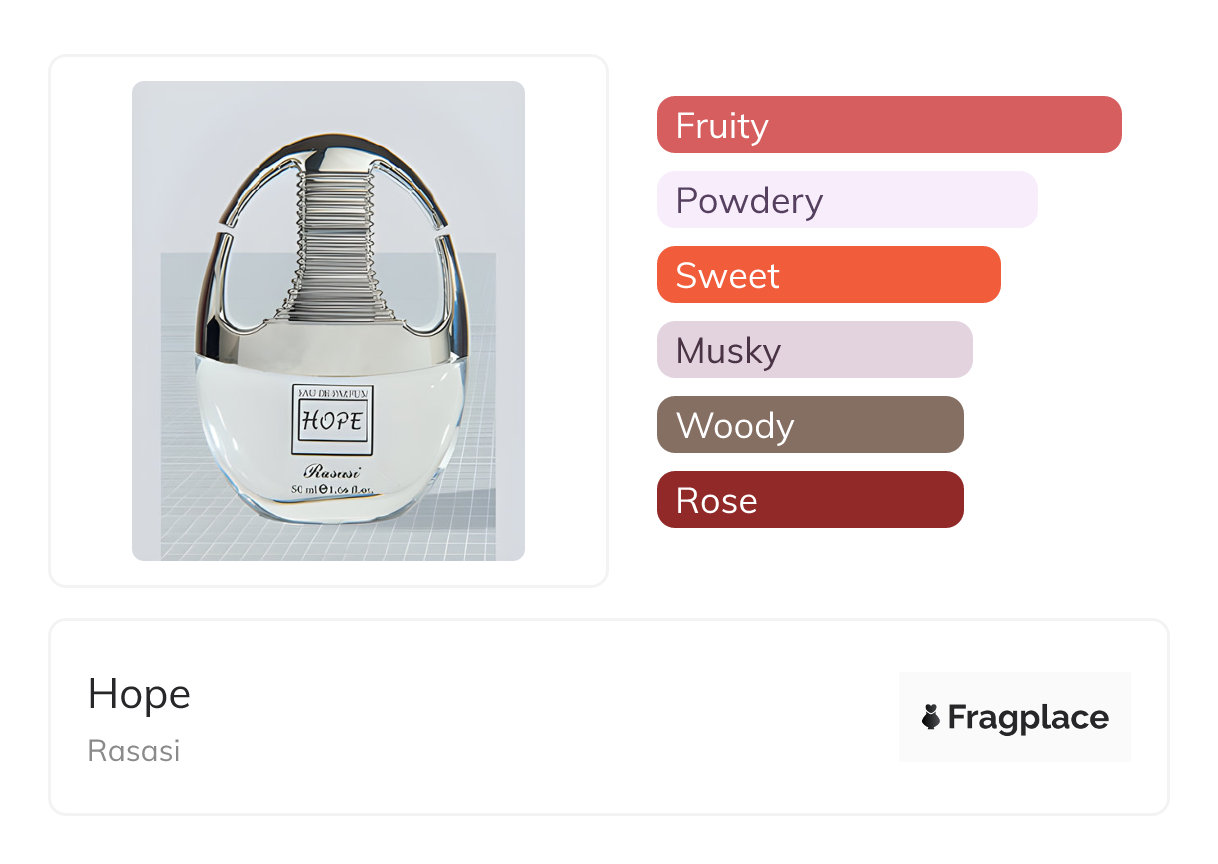Open the Rasasi brand name link
Viewport: 1218px width, 864px height.
click(134, 750)
